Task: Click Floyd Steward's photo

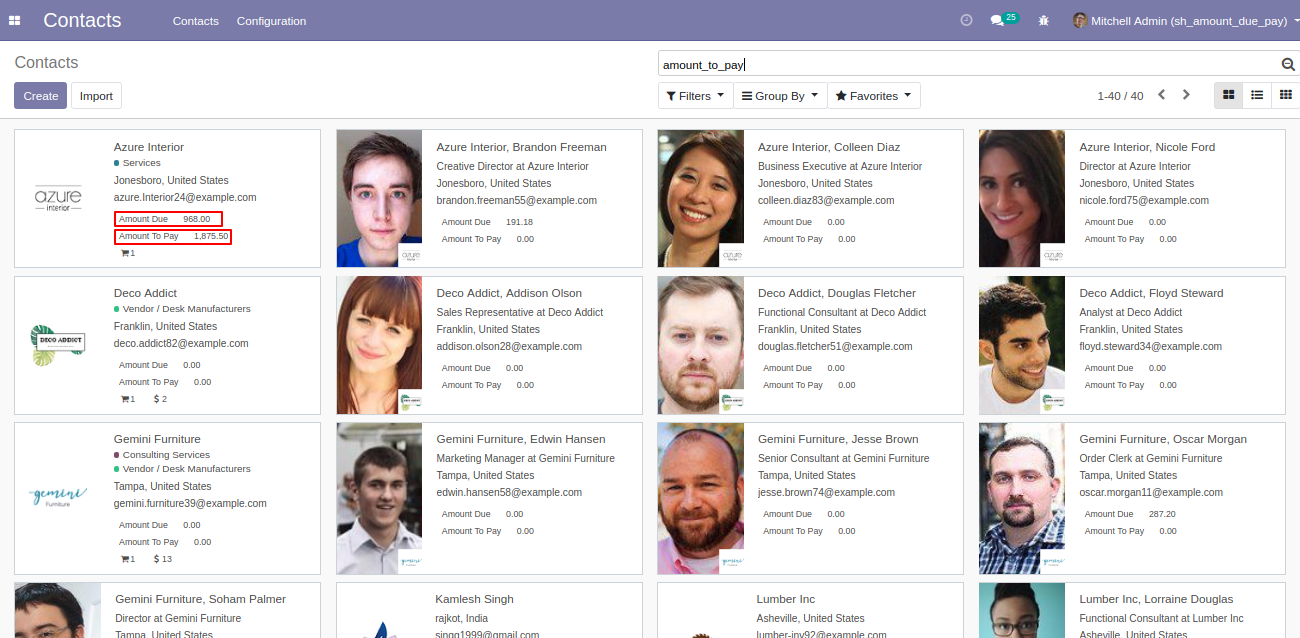Action: (x=1022, y=345)
